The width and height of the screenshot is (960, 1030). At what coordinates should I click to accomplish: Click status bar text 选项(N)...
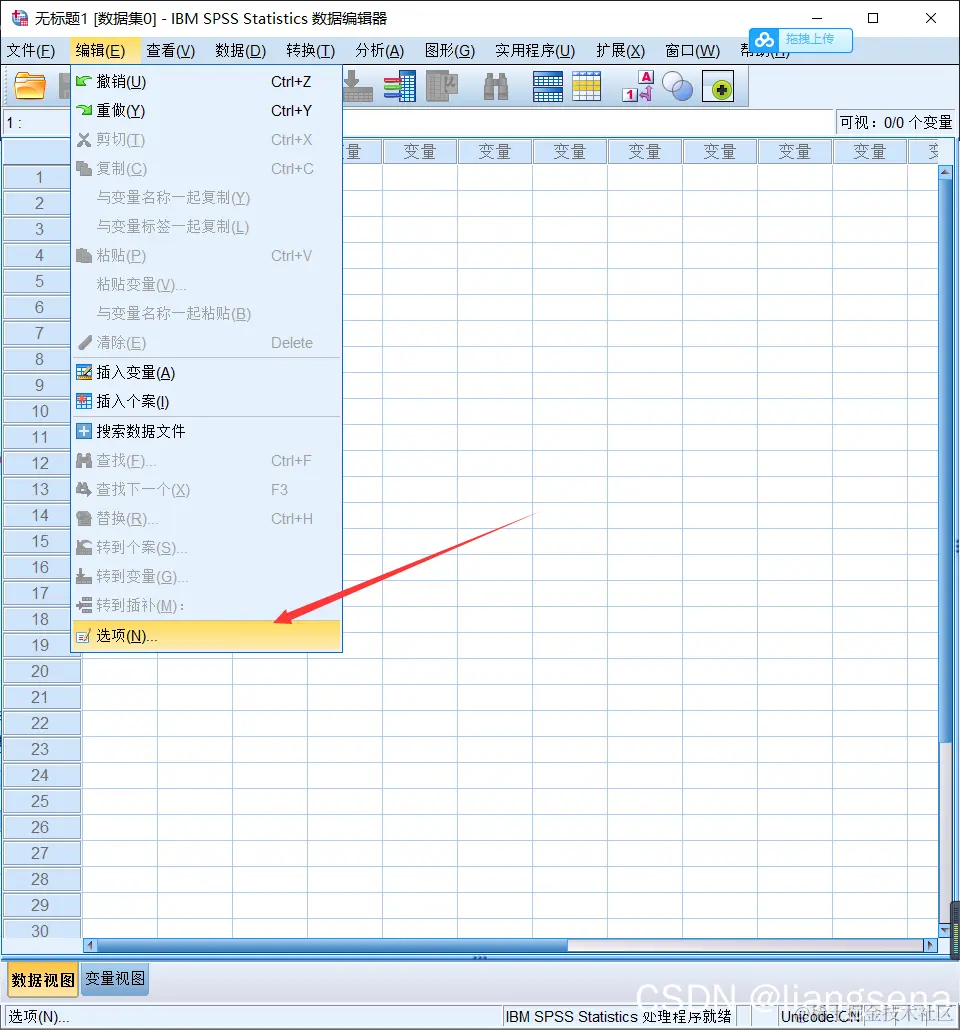click(39, 1017)
